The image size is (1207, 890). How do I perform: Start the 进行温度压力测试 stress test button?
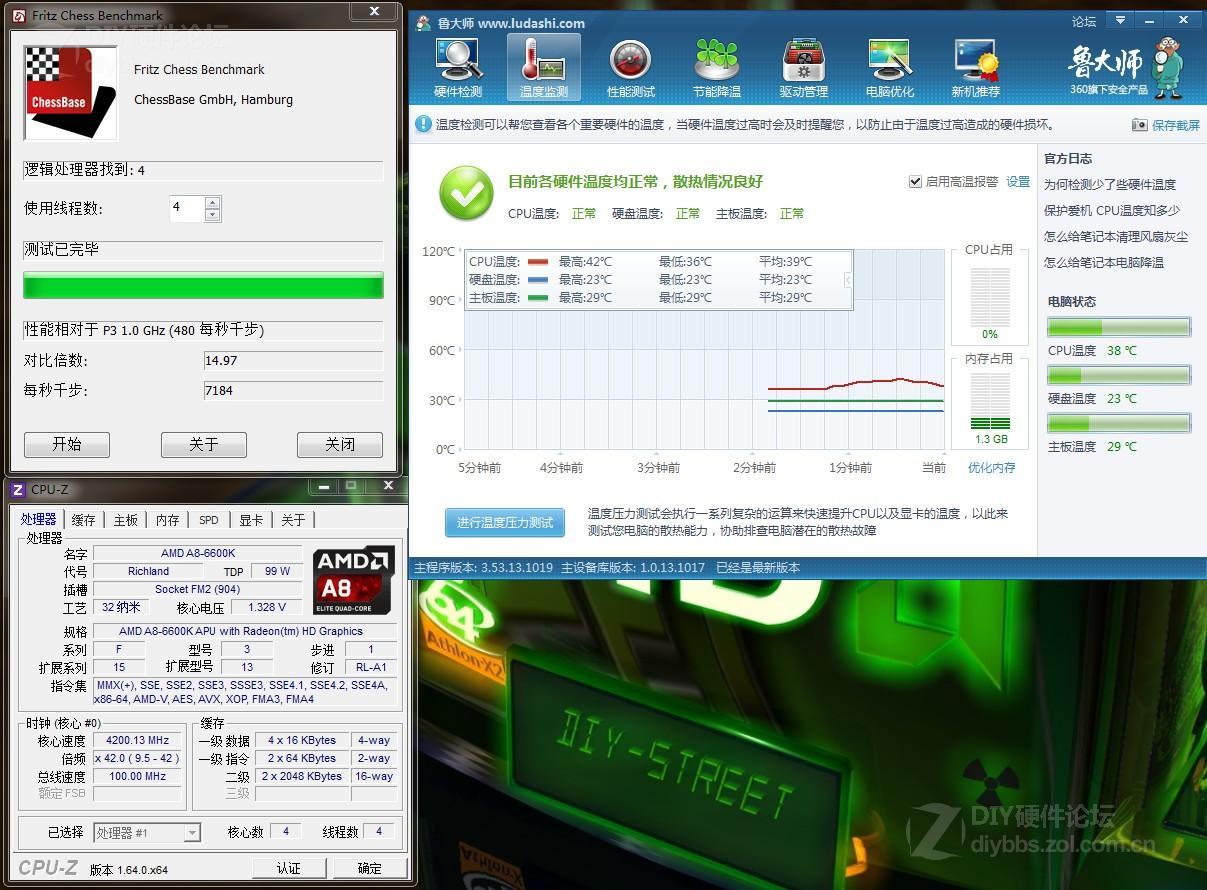coord(505,523)
